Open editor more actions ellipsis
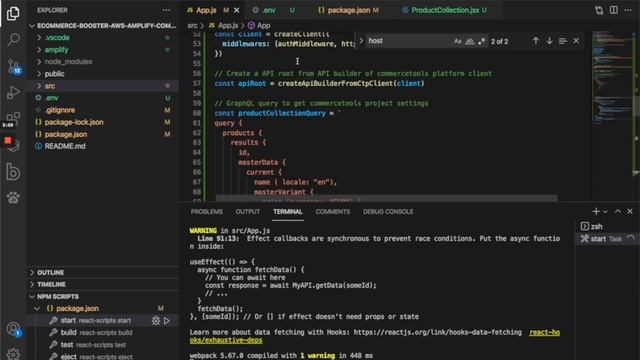The height and width of the screenshot is (360, 640). click(628, 10)
